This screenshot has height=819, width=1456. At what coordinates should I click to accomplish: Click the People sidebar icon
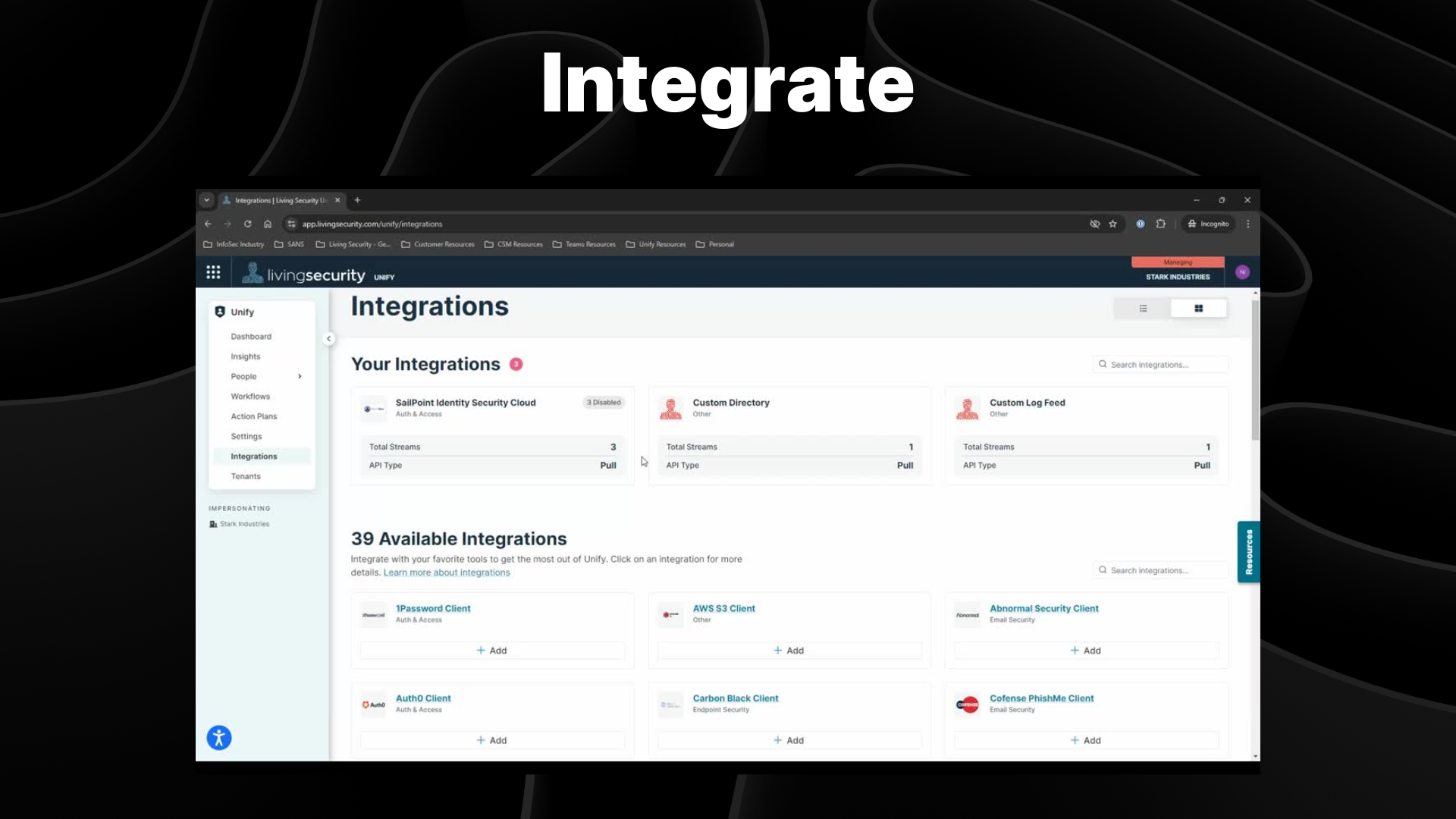pos(243,376)
